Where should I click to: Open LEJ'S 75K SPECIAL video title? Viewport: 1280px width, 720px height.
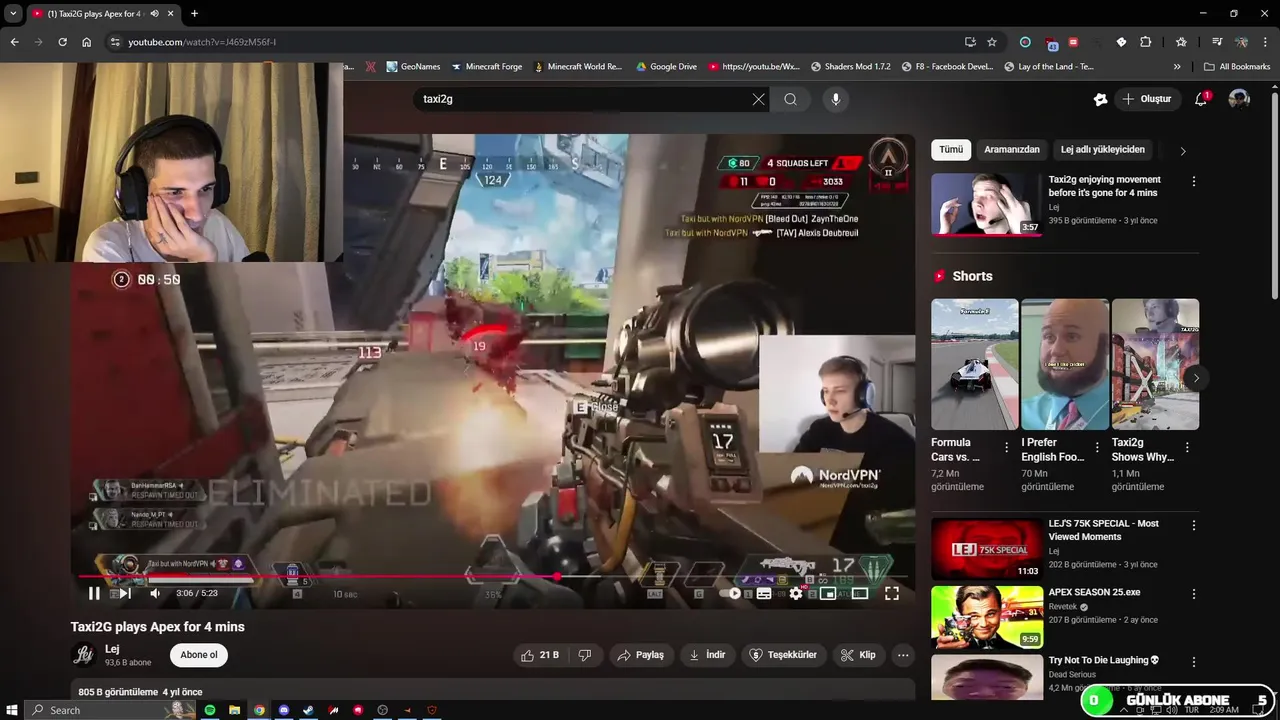click(1103, 530)
